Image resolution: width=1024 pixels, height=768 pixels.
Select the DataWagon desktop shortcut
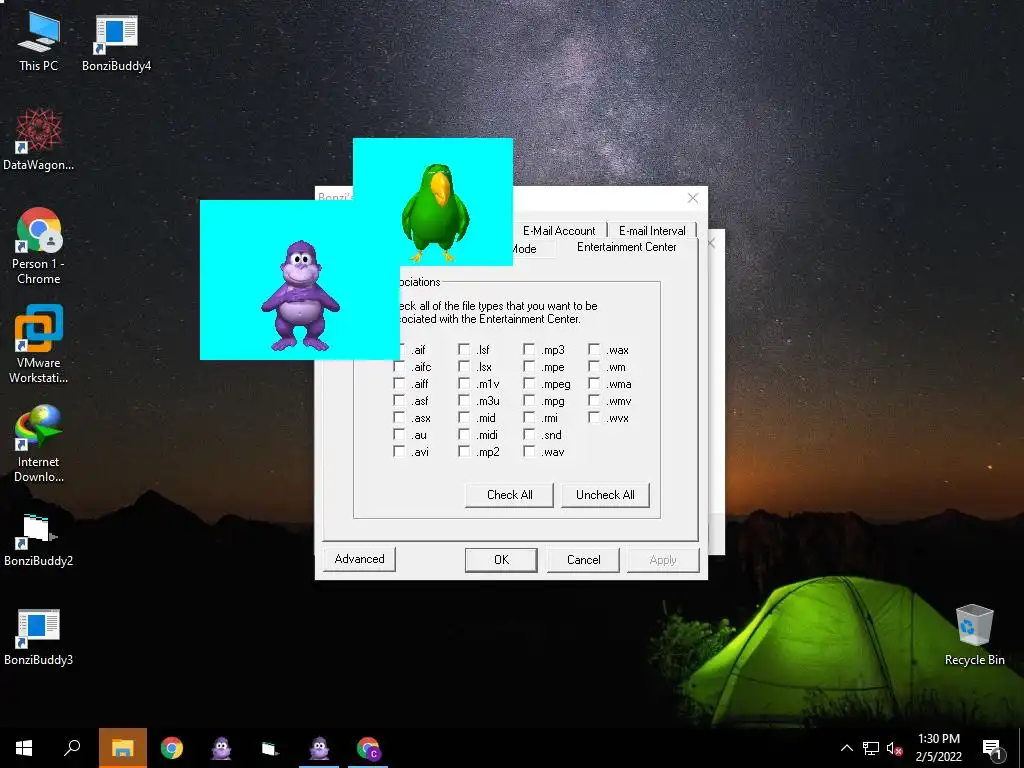click(39, 140)
